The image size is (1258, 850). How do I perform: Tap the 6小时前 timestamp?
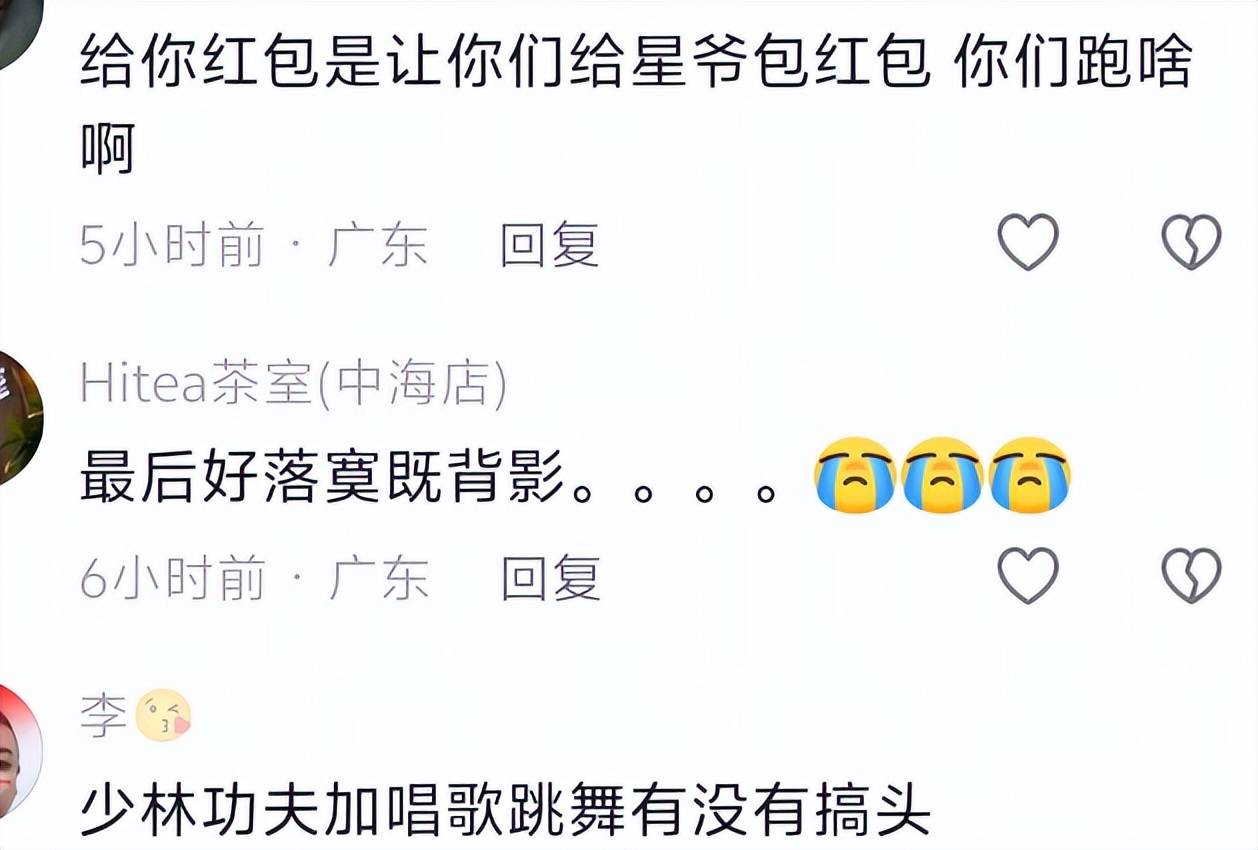(171, 579)
